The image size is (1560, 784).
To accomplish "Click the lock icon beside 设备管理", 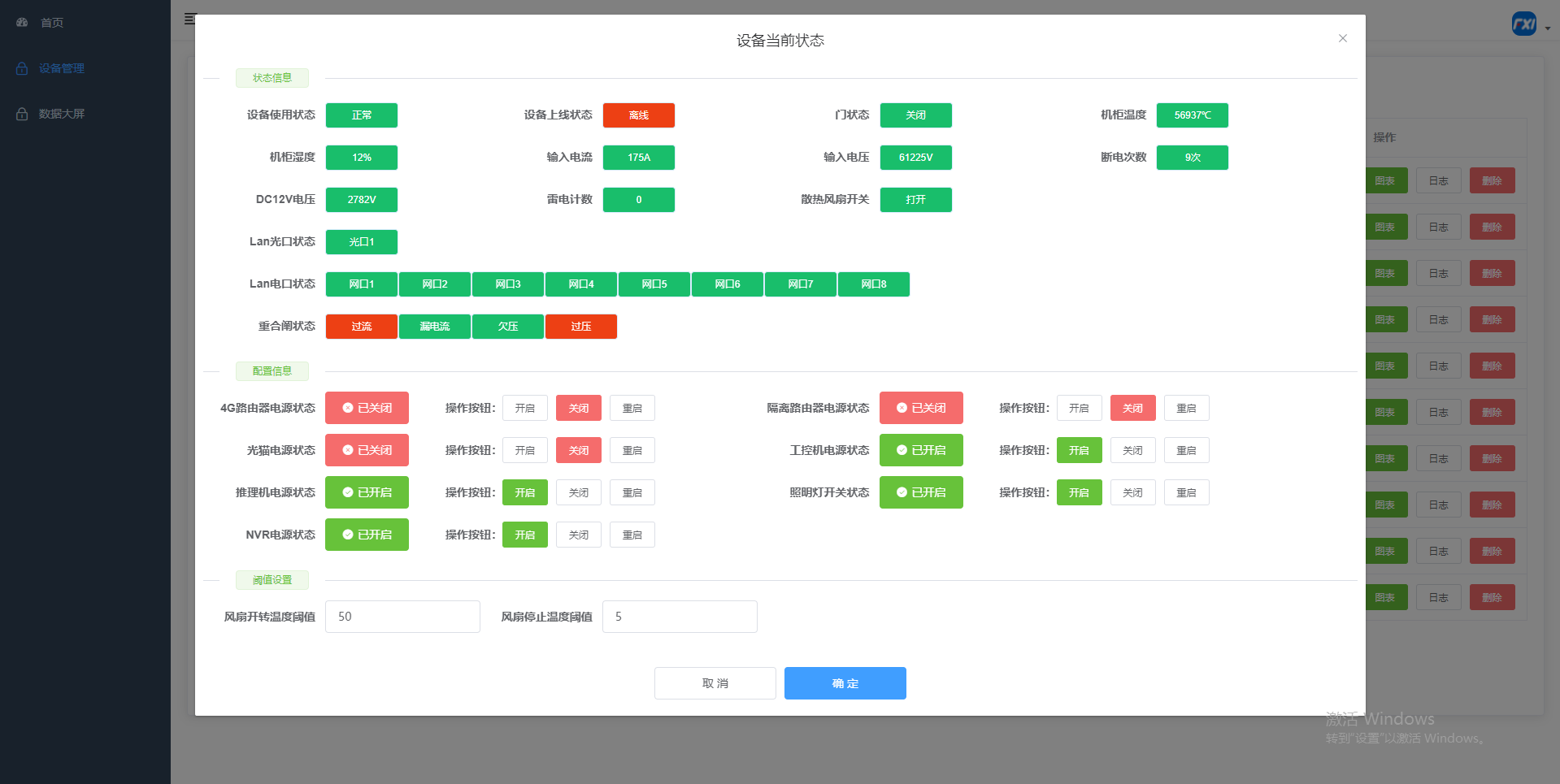I will (22, 68).
